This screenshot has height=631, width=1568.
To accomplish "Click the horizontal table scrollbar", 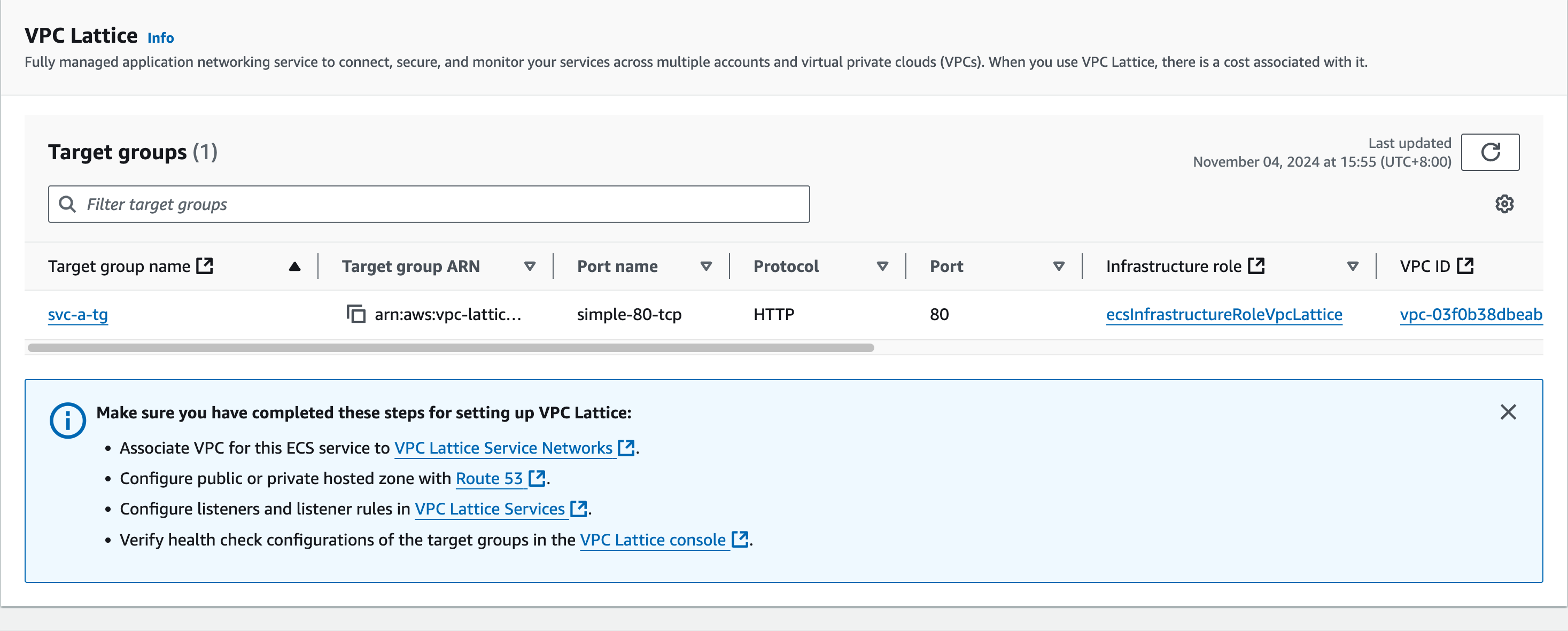I will point(451,348).
